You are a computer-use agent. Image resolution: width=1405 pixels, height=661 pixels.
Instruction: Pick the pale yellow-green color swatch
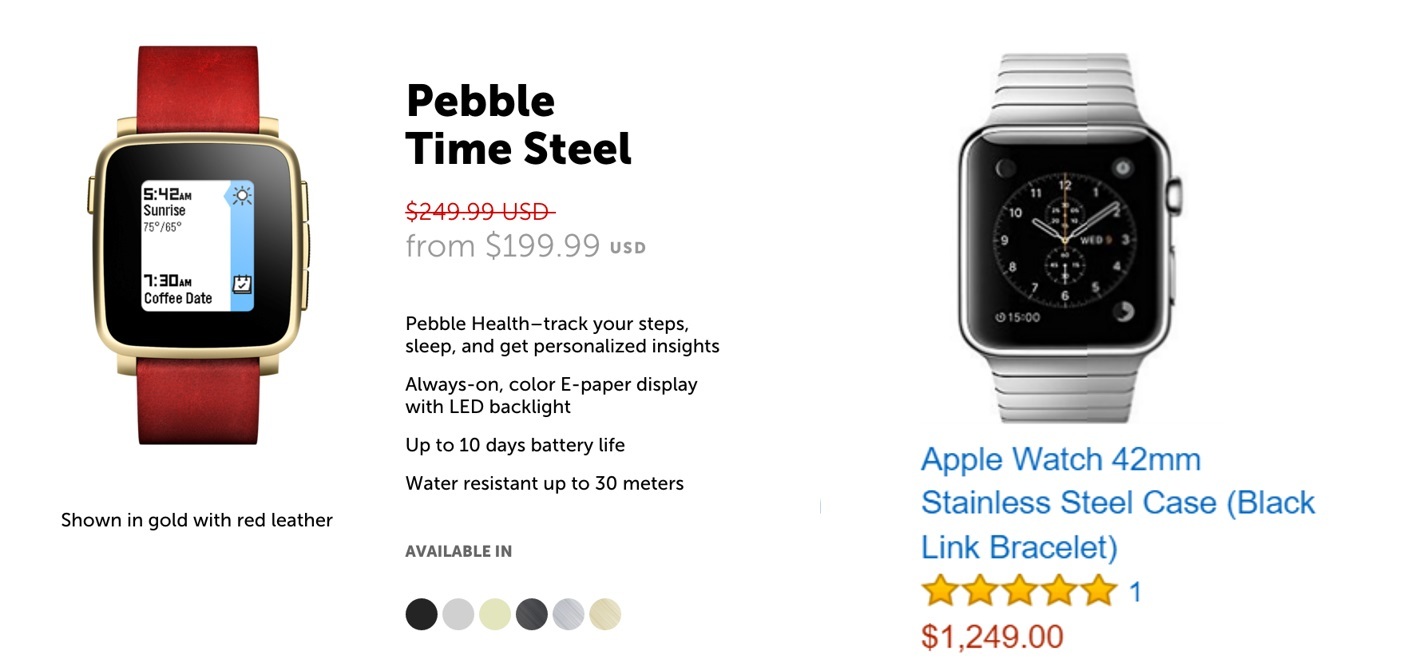[x=495, y=614]
